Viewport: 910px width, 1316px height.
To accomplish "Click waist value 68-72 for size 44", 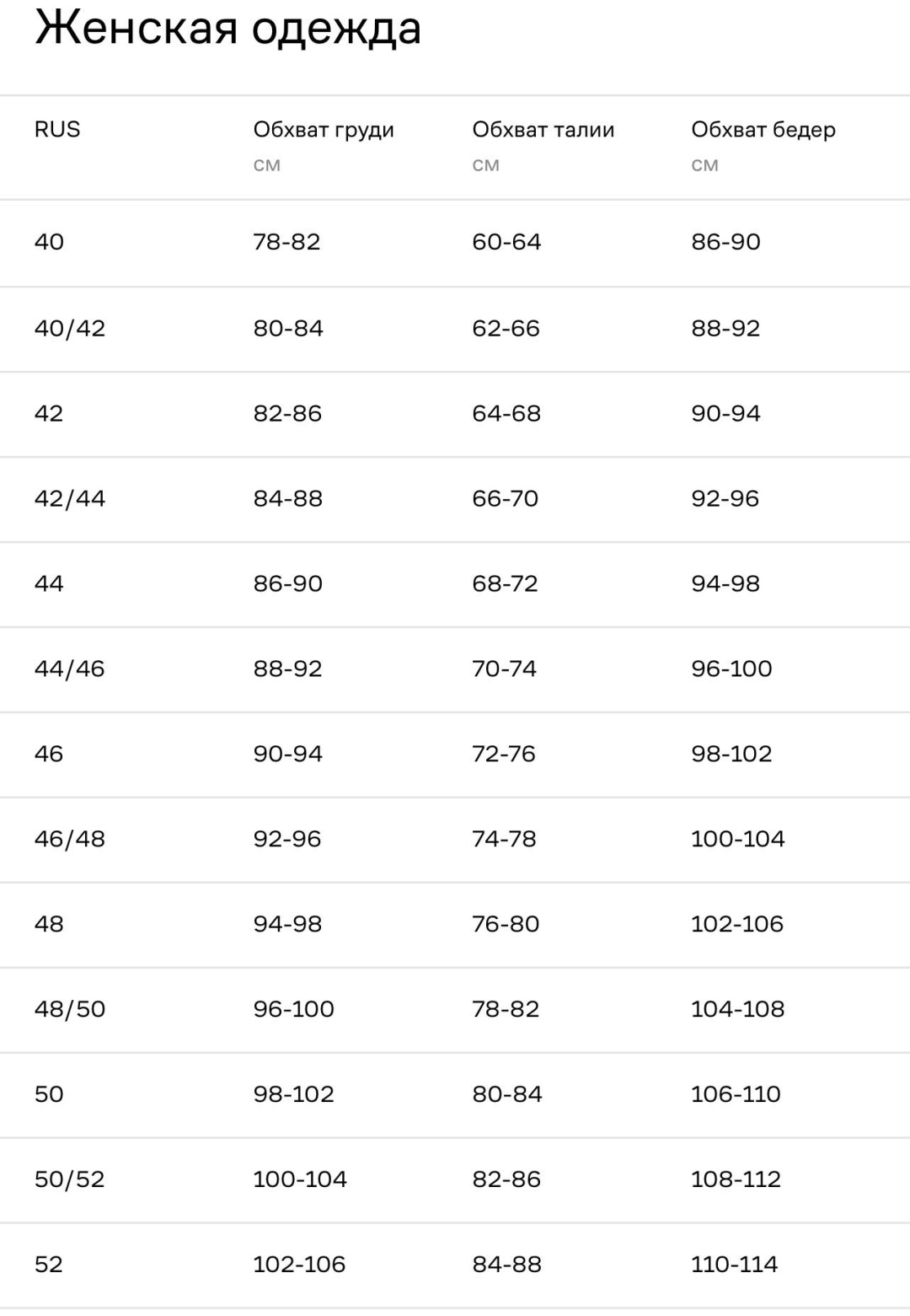I will coord(505,583).
